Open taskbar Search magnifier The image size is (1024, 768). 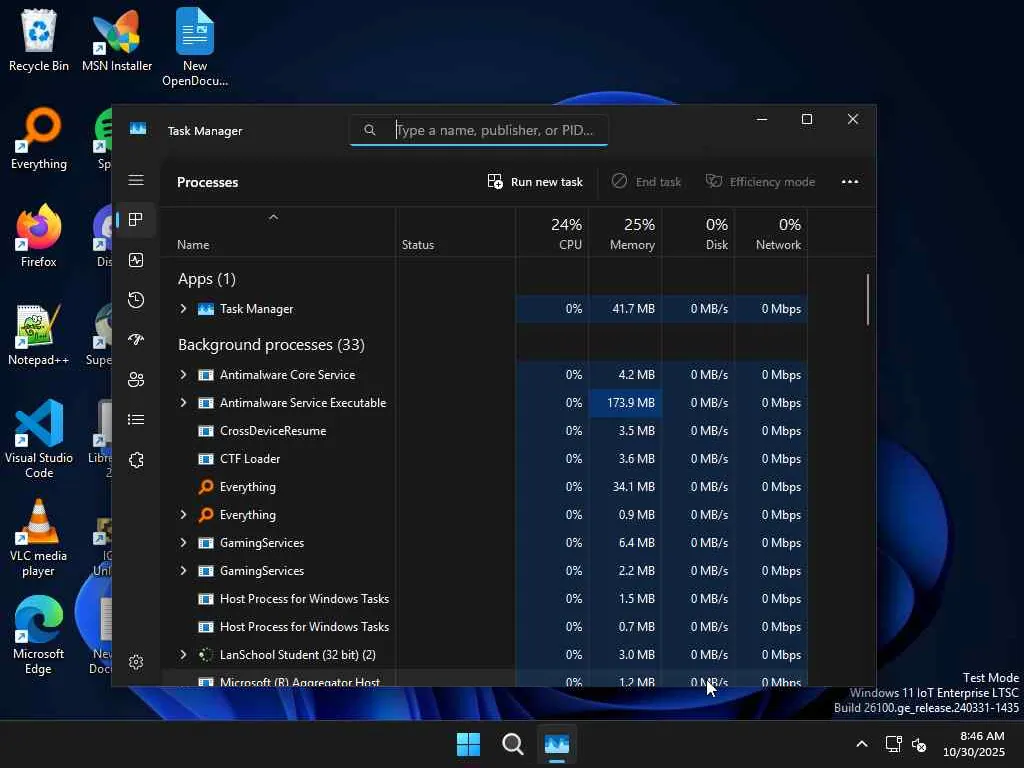click(513, 744)
